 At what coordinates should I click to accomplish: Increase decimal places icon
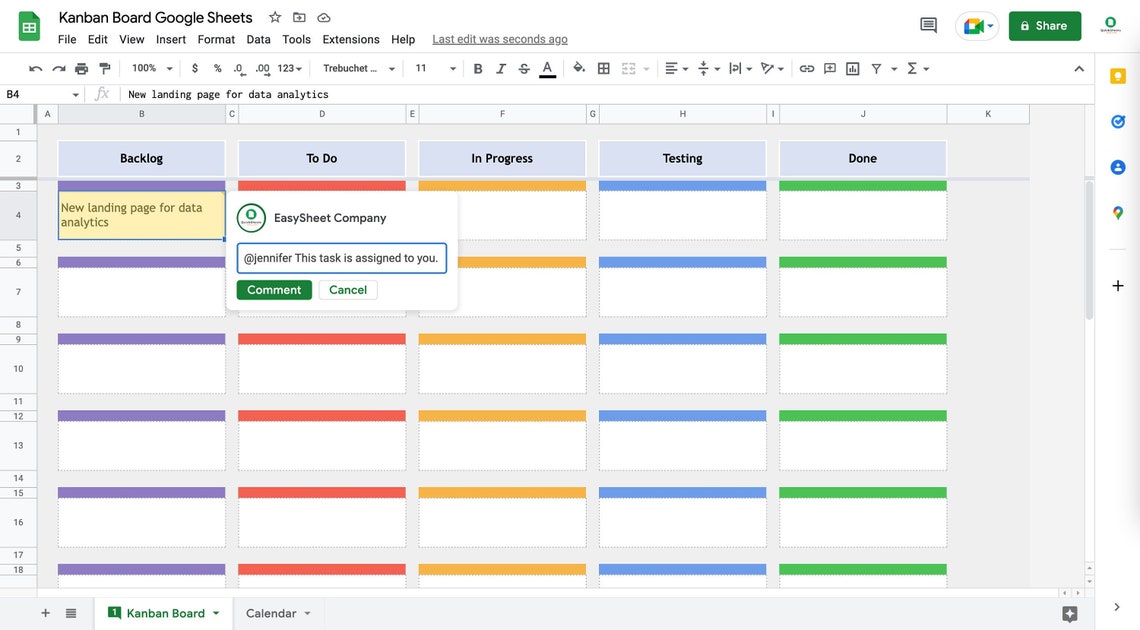pos(262,68)
